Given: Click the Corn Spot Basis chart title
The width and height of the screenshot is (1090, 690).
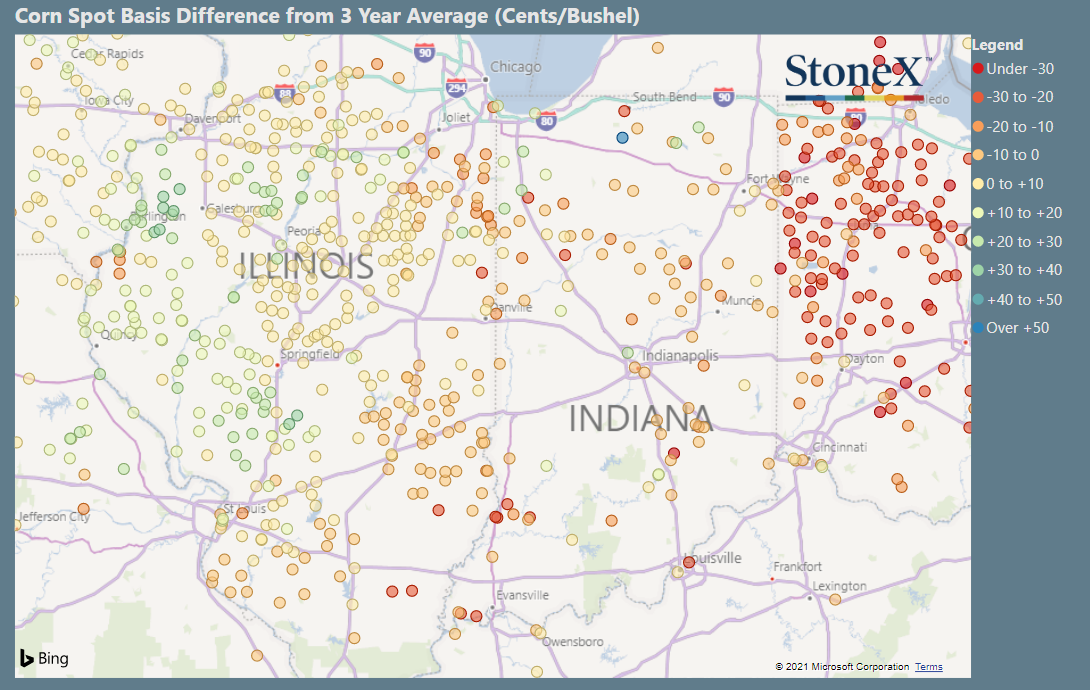Looking at the screenshot, I should (x=327, y=16).
